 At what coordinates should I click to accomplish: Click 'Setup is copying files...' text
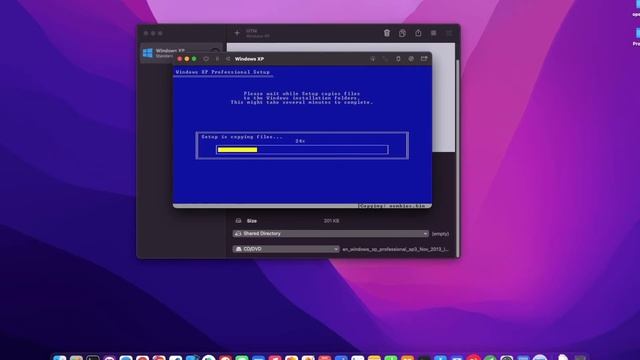(x=242, y=137)
